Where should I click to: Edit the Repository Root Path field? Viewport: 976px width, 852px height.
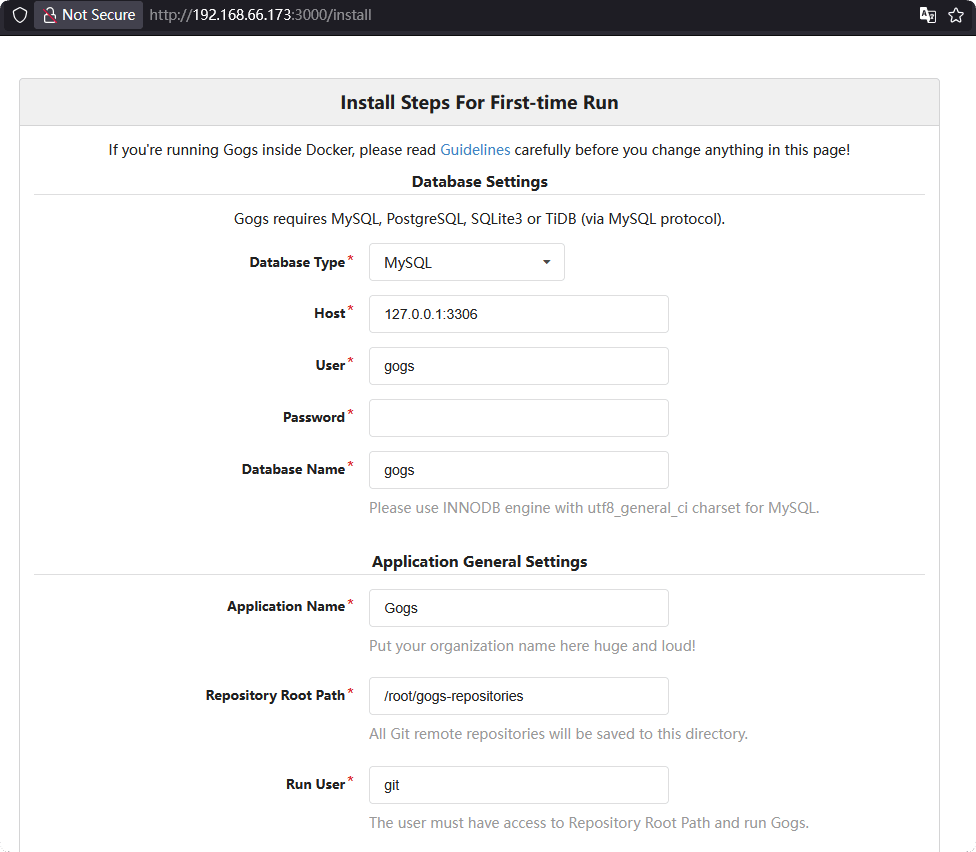click(x=518, y=696)
